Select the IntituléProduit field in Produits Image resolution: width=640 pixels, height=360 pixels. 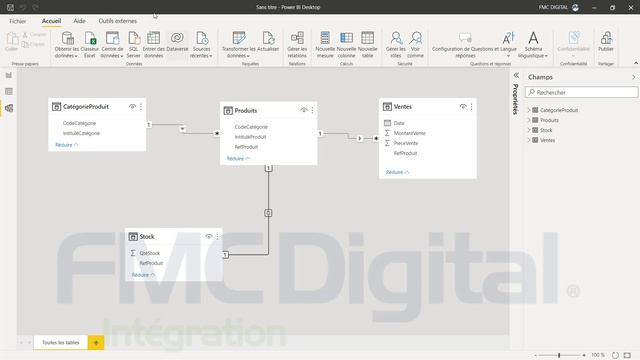coord(250,137)
